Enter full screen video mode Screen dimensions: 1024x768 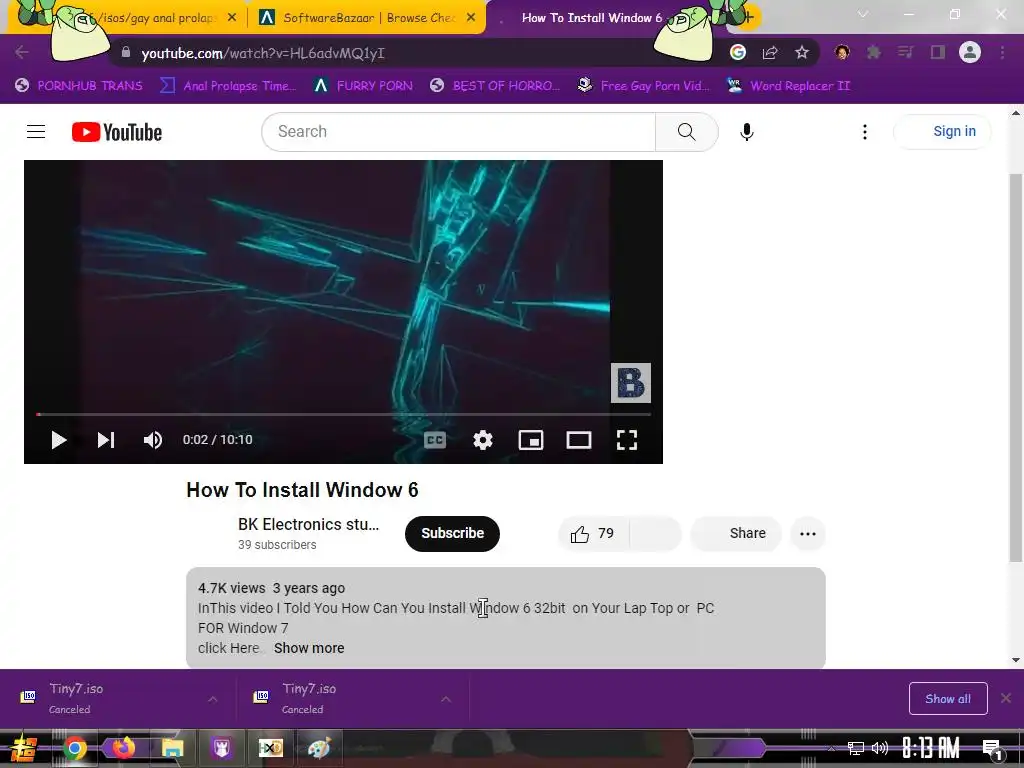627,440
